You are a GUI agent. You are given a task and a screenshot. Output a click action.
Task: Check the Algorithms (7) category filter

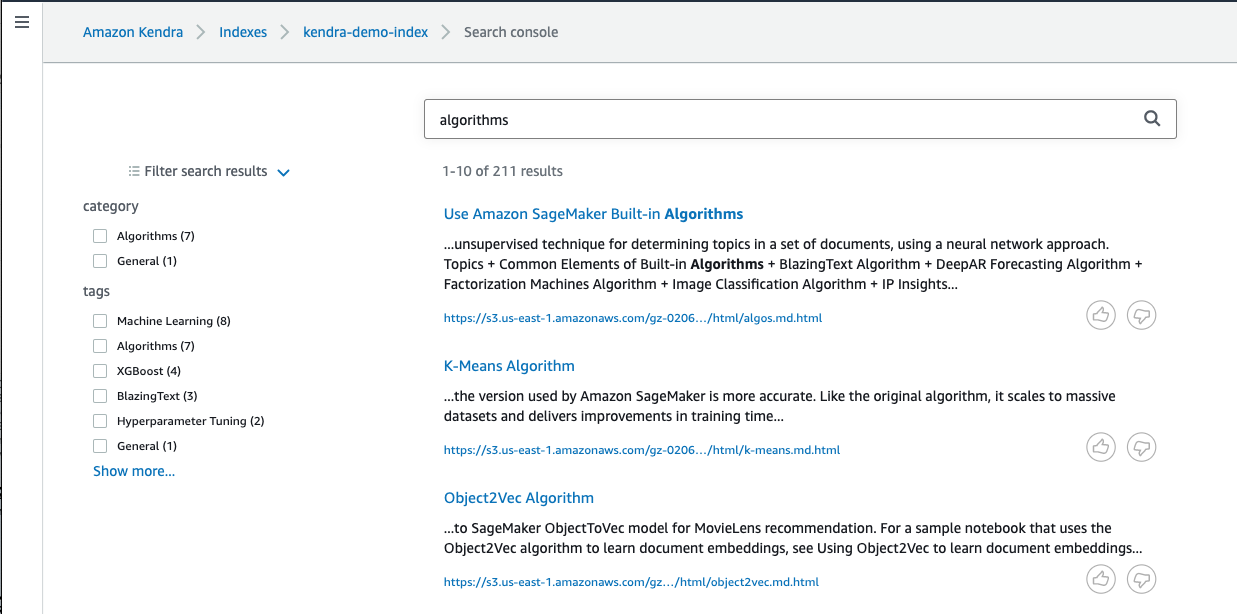click(x=100, y=236)
